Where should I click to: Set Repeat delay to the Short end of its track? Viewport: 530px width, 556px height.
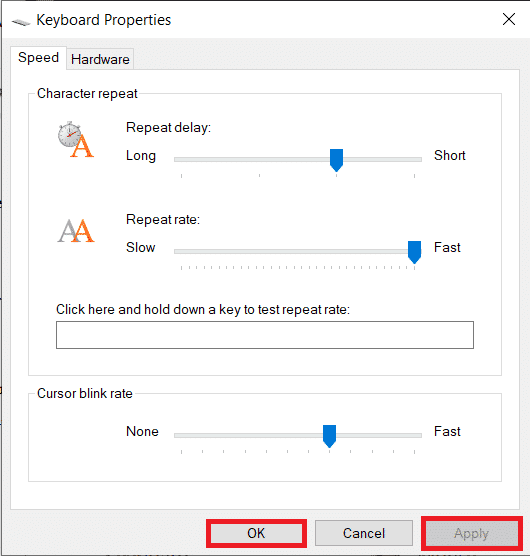tap(414, 160)
